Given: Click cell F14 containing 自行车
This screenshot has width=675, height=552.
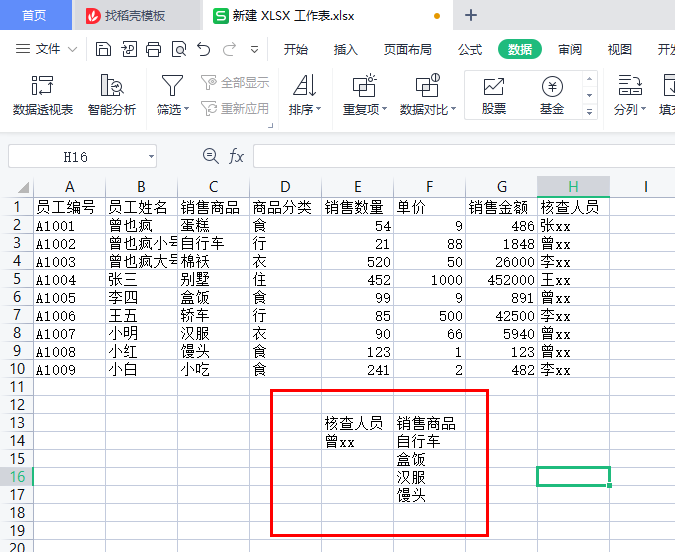Looking at the screenshot, I should point(429,441).
